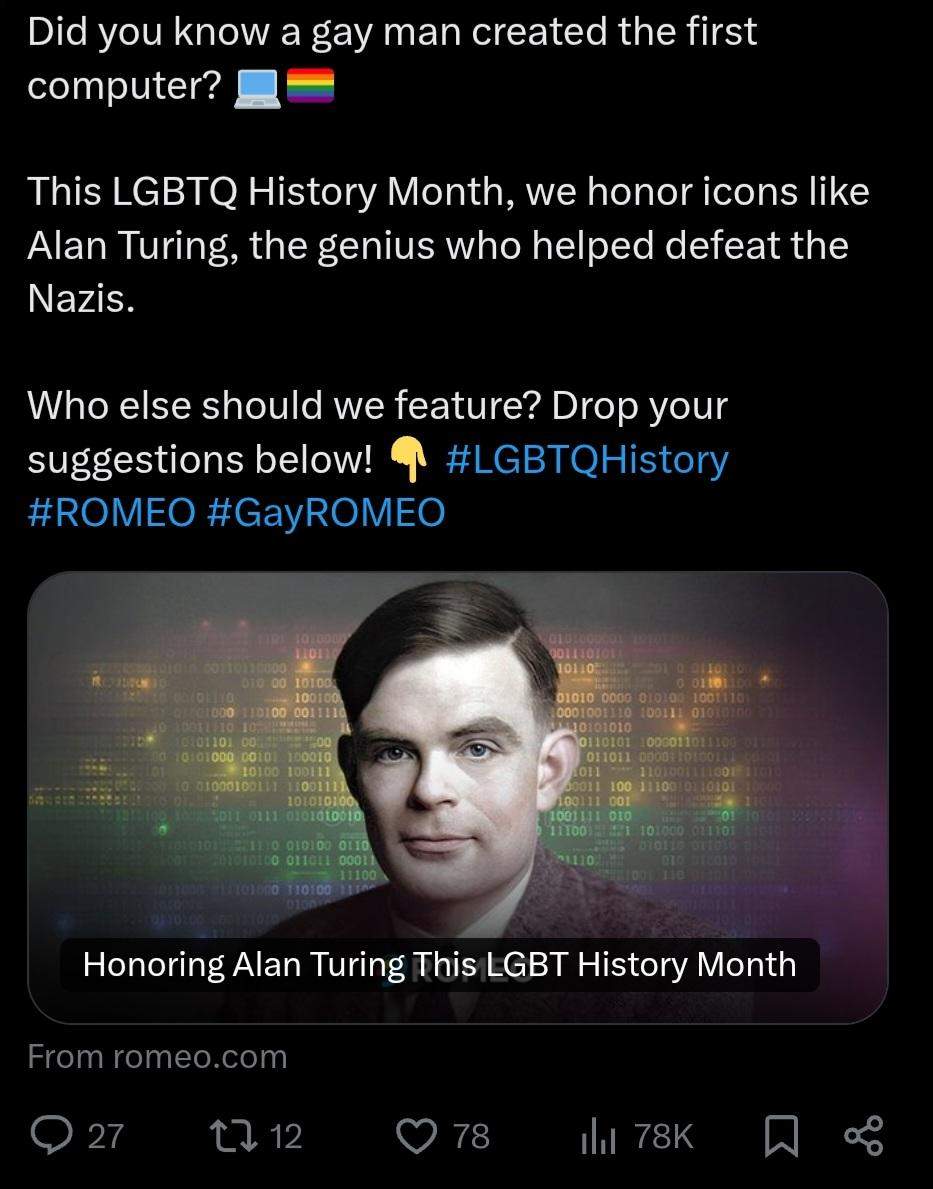Click the pointing-down hand emoji
The width and height of the screenshot is (933, 1189).
(x=409, y=460)
